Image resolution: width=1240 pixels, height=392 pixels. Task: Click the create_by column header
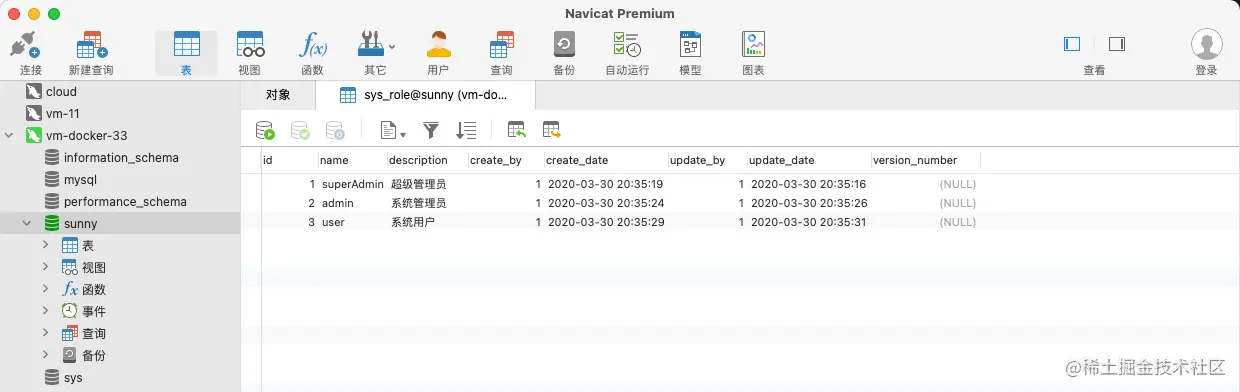coord(506,160)
